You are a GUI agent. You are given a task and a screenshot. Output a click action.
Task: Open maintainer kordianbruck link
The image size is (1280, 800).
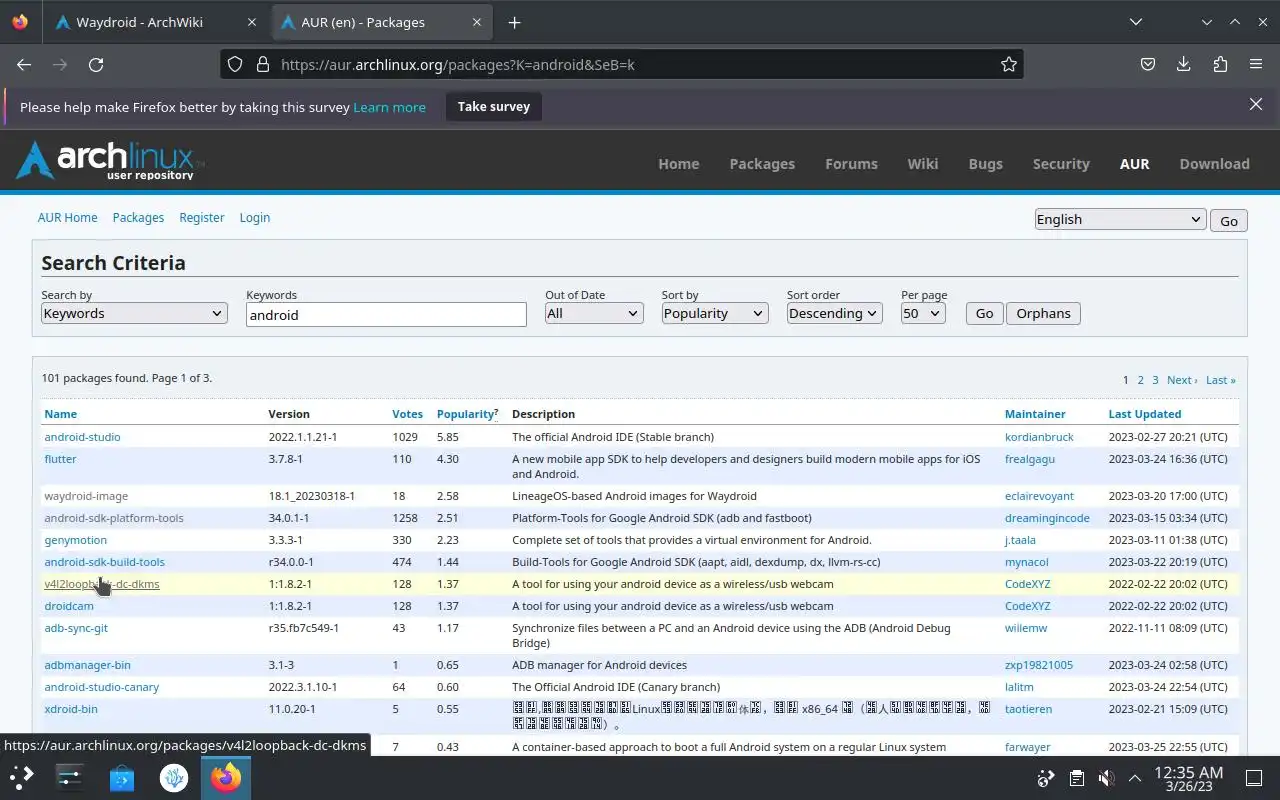coord(1039,437)
